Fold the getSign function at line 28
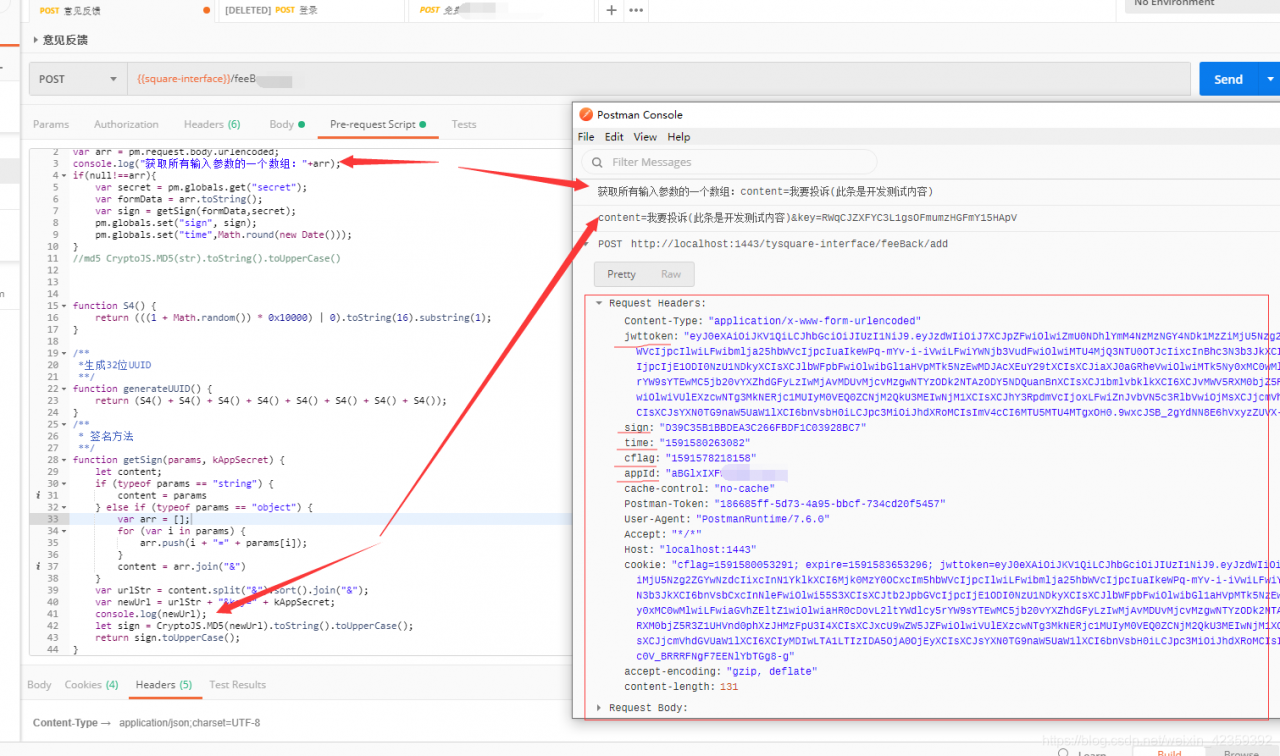 (66, 460)
